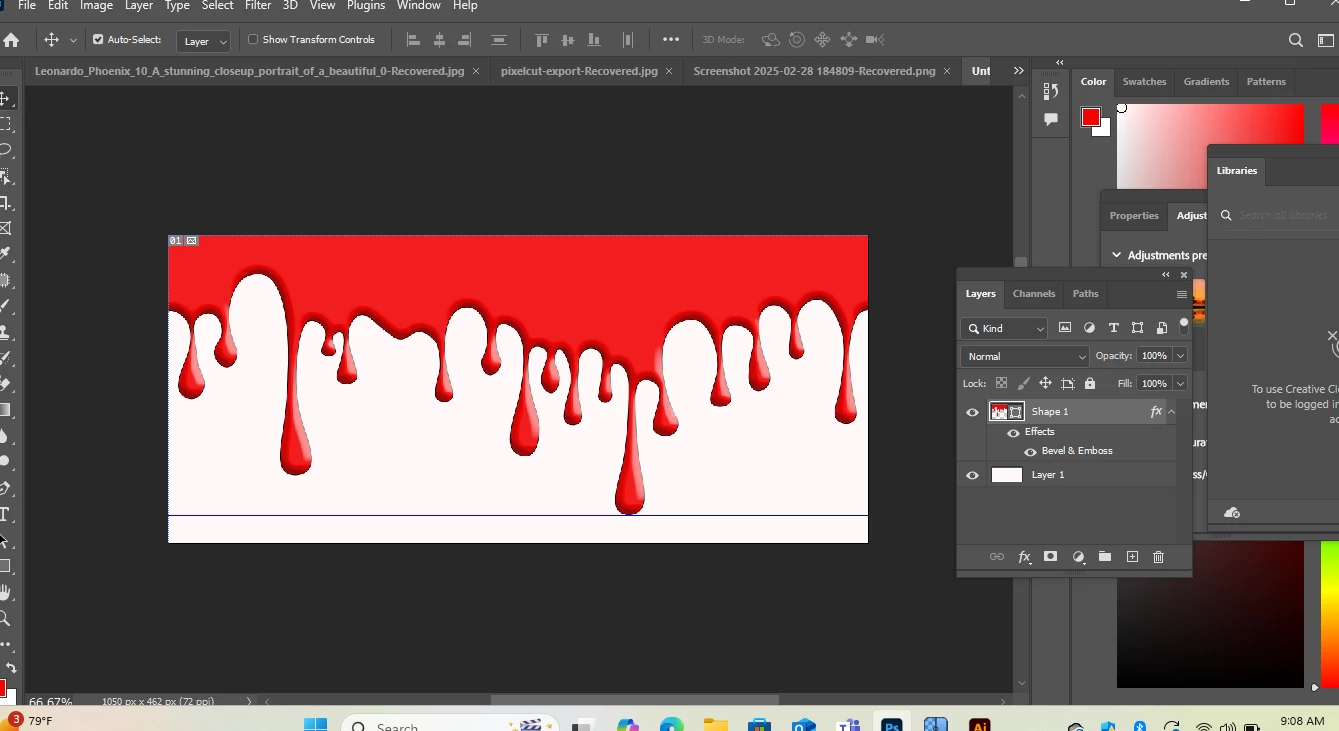The image size is (1339, 731).
Task: Click the Align bottom edges icon
Action: 594,40
